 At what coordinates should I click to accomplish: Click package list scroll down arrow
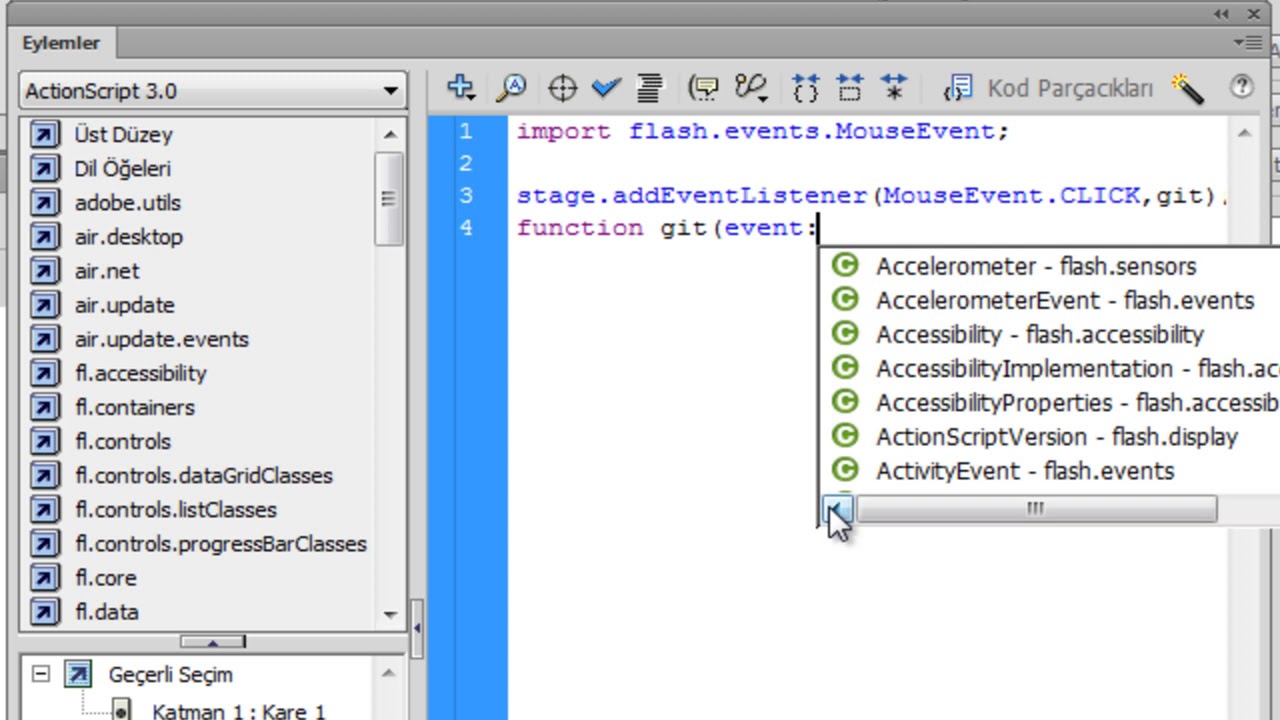(390, 615)
